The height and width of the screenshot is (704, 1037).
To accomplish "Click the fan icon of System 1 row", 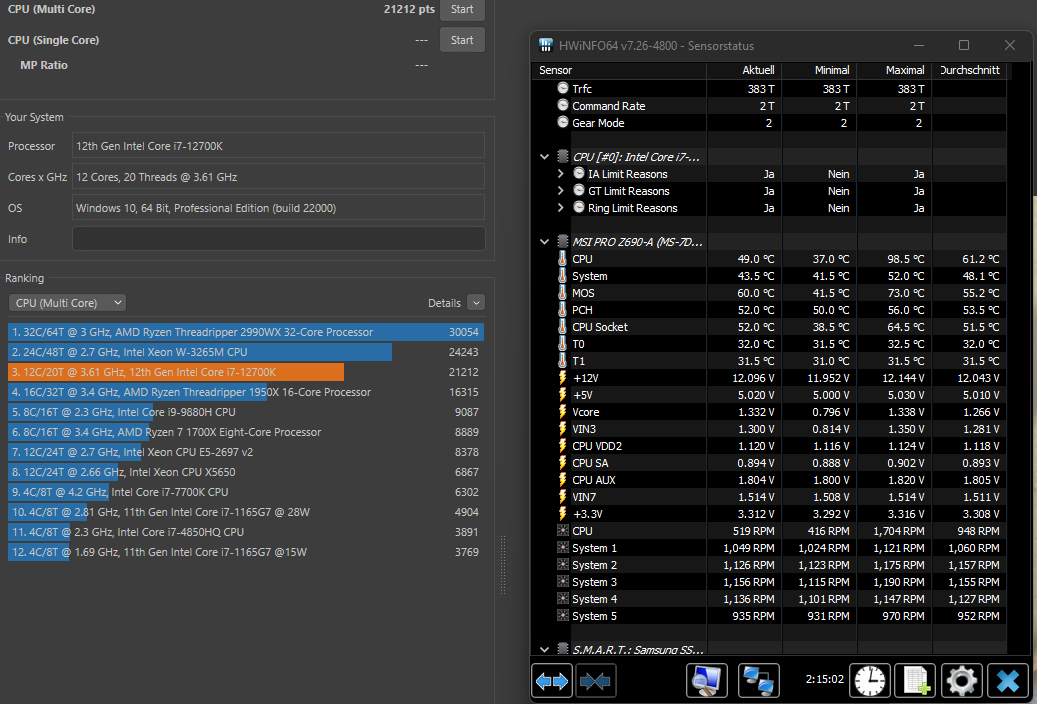I will pos(563,548).
